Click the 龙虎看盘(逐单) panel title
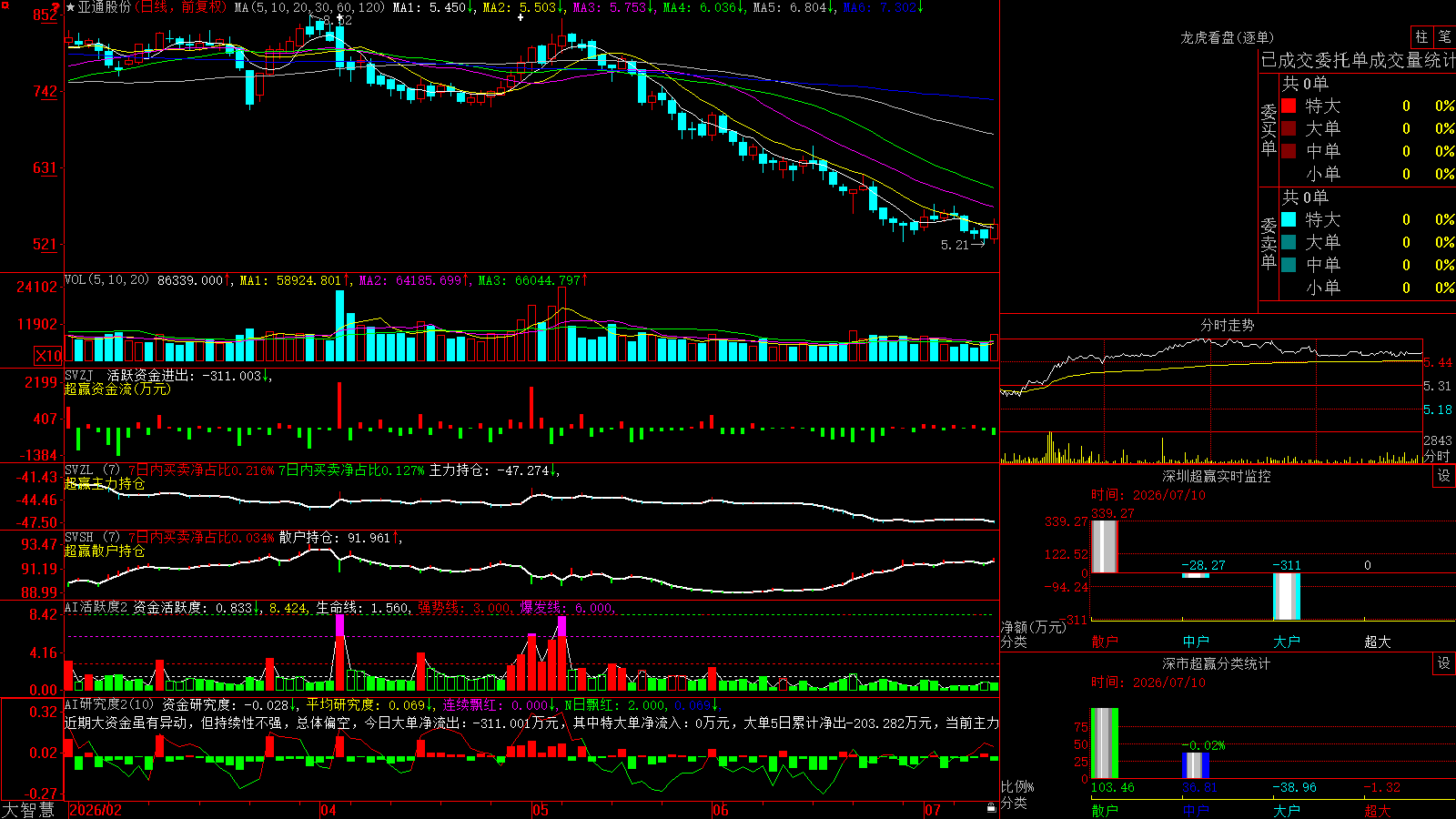Viewport: 1456px width, 819px height. point(1227,37)
